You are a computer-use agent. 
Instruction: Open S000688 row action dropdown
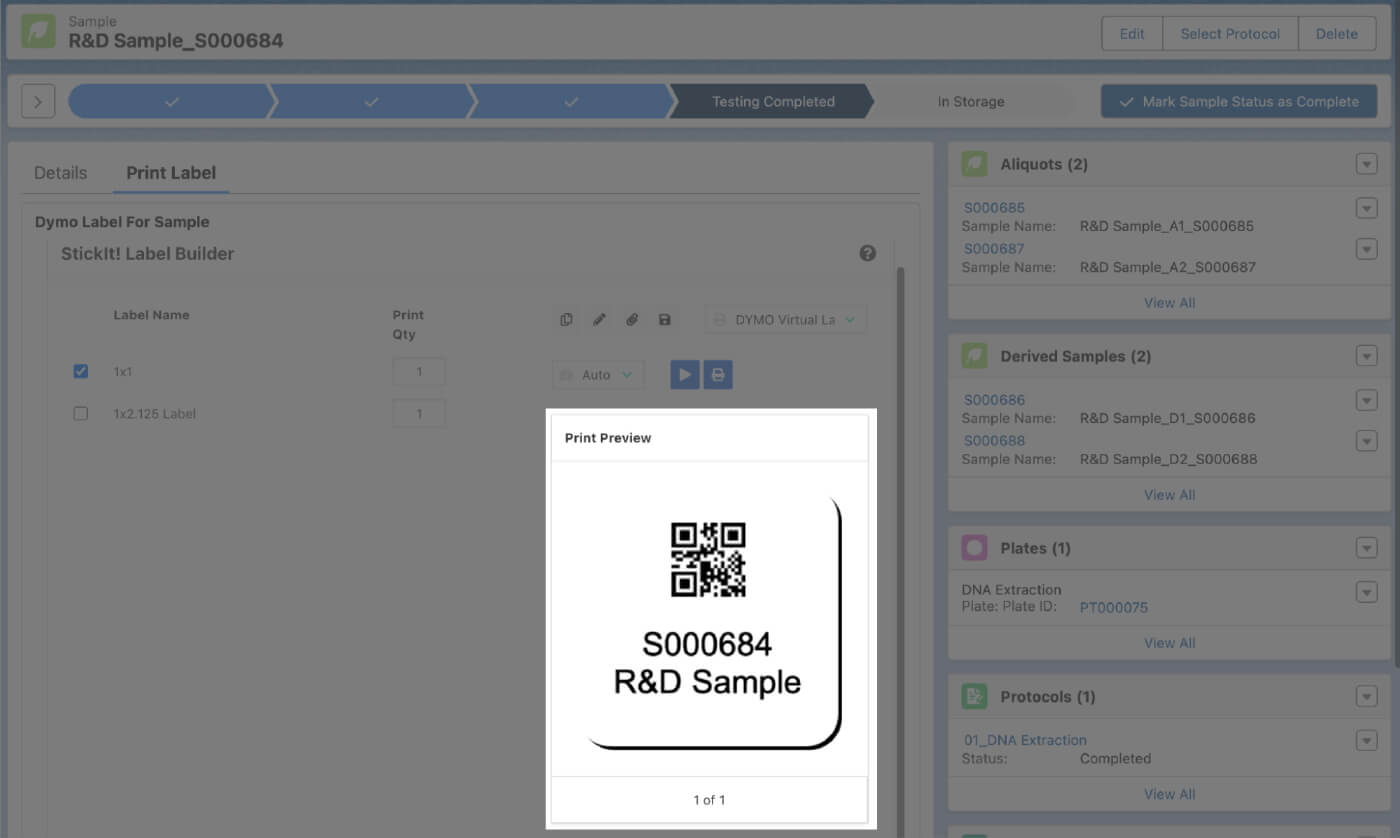tap(1367, 441)
